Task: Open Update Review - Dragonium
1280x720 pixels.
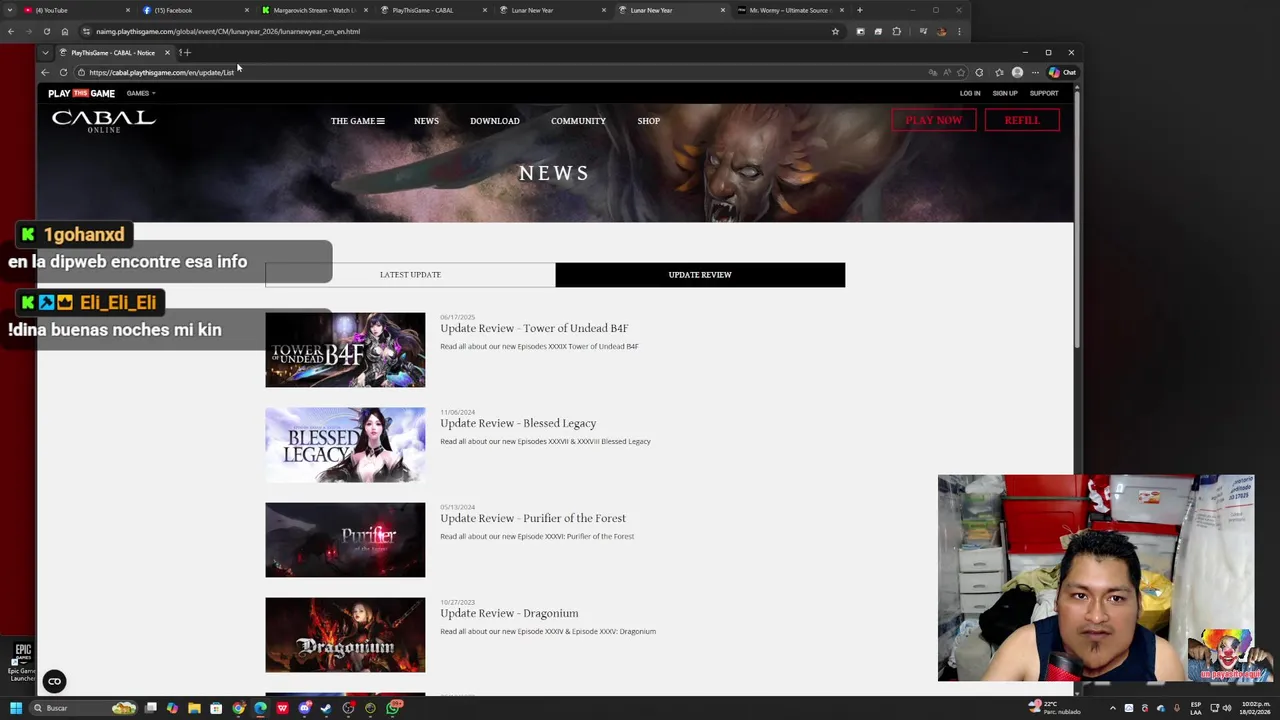Action: (509, 613)
